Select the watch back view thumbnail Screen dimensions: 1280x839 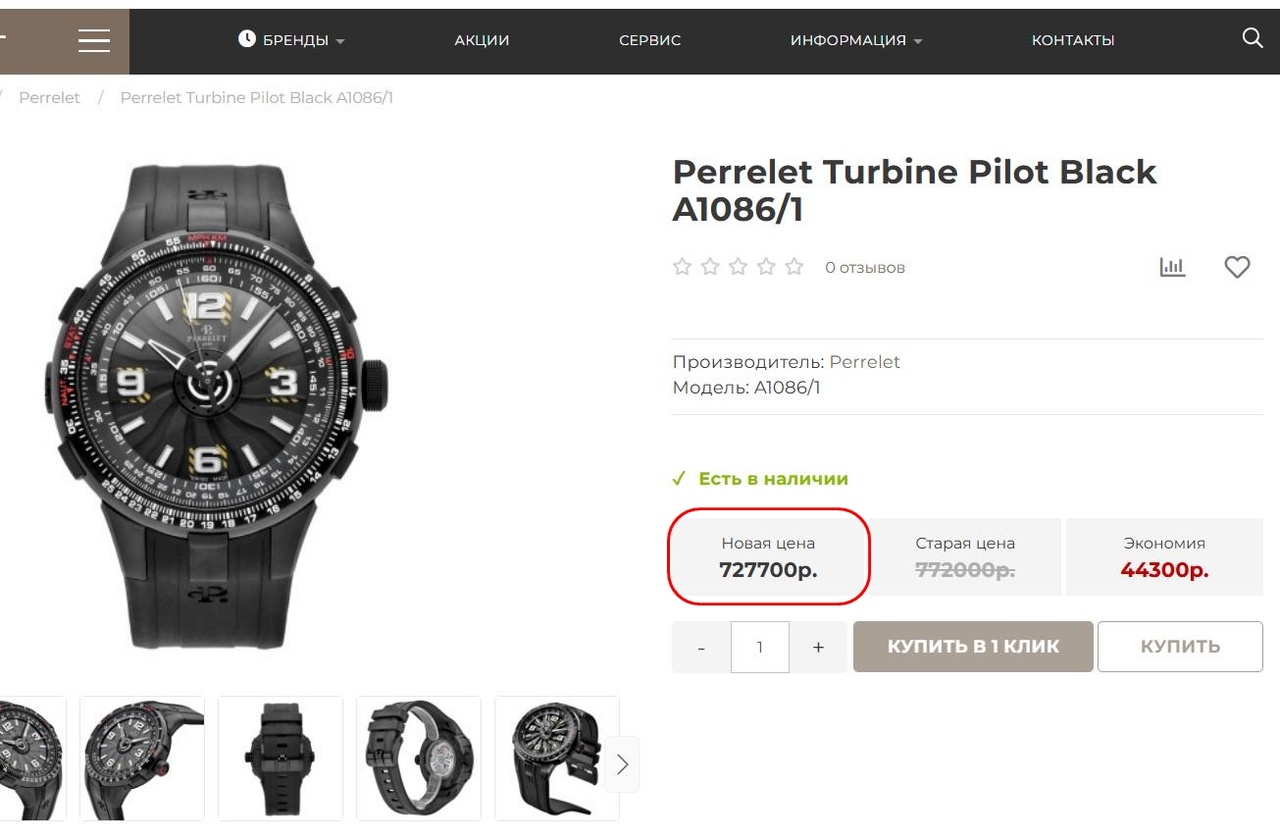(x=280, y=758)
